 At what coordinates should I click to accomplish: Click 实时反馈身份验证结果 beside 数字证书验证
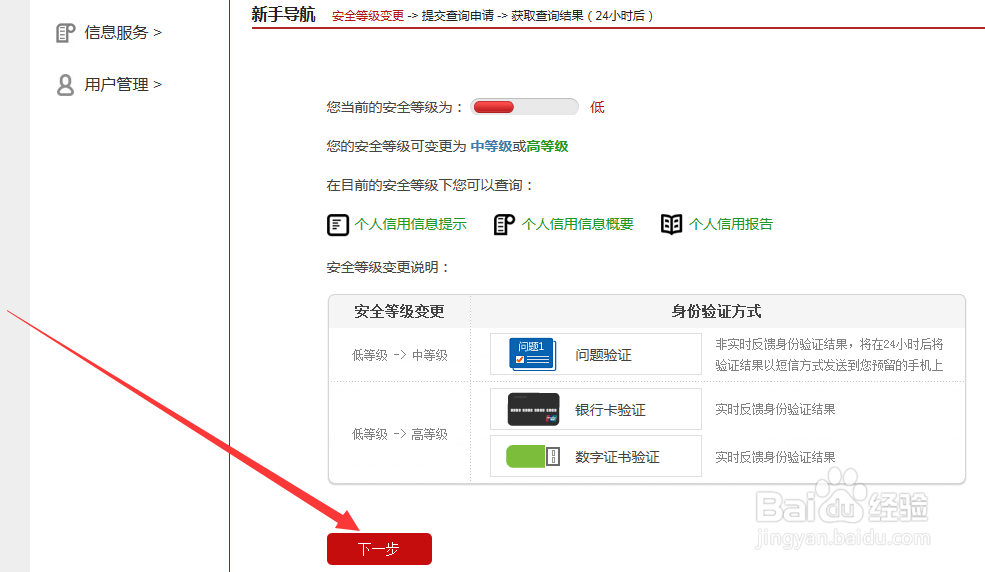(x=775, y=457)
